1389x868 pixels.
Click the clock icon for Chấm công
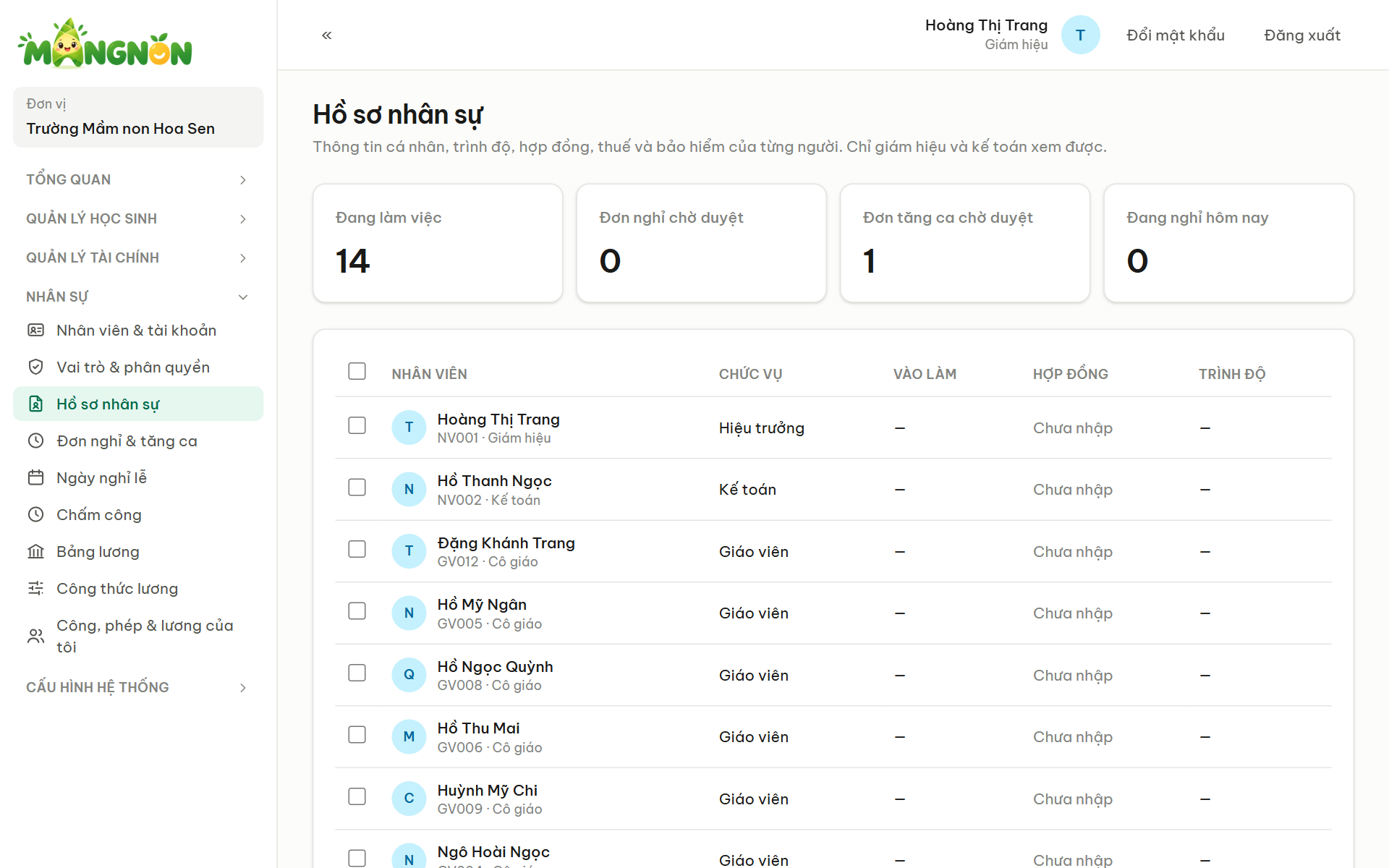point(35,515)
